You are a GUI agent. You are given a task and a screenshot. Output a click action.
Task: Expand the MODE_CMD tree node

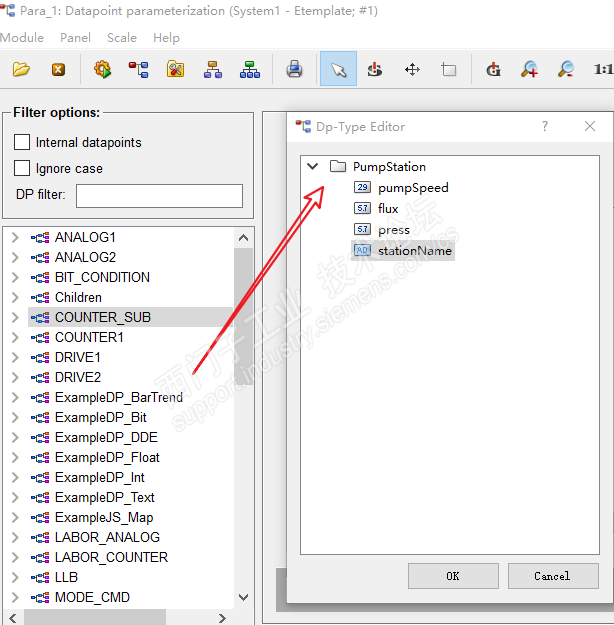point(15,597)
